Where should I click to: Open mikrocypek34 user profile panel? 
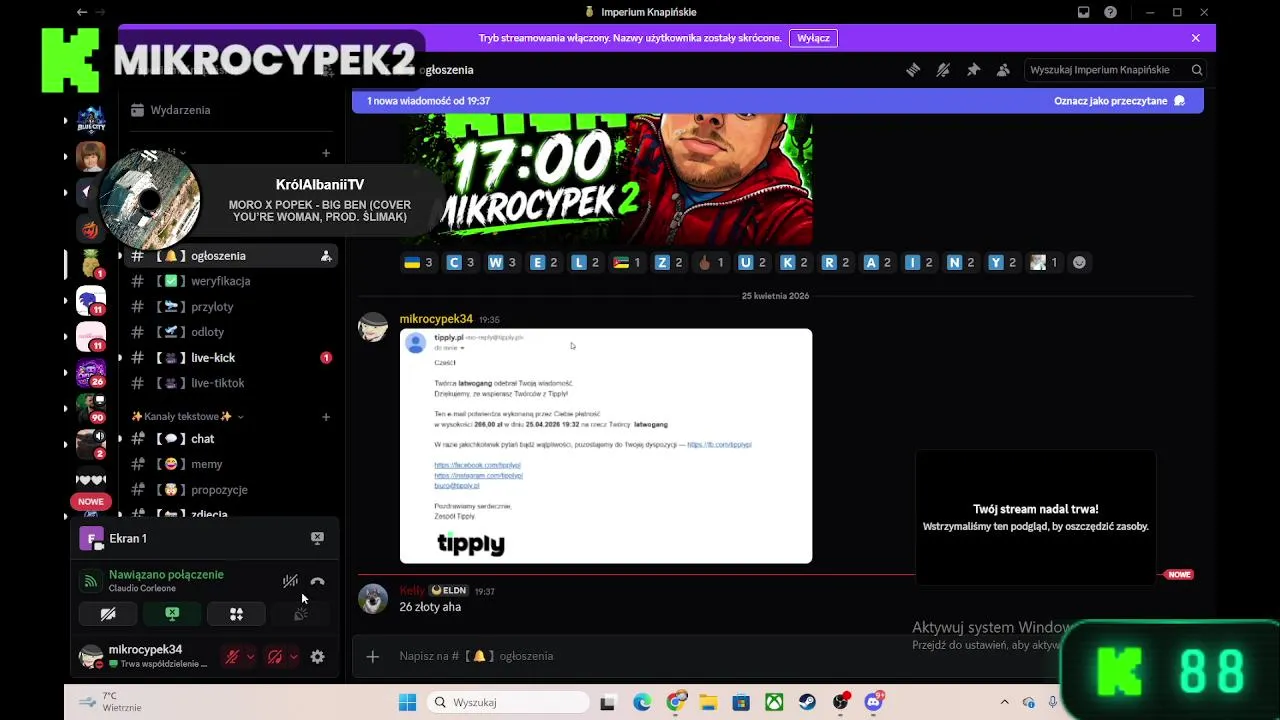point(145,656)
